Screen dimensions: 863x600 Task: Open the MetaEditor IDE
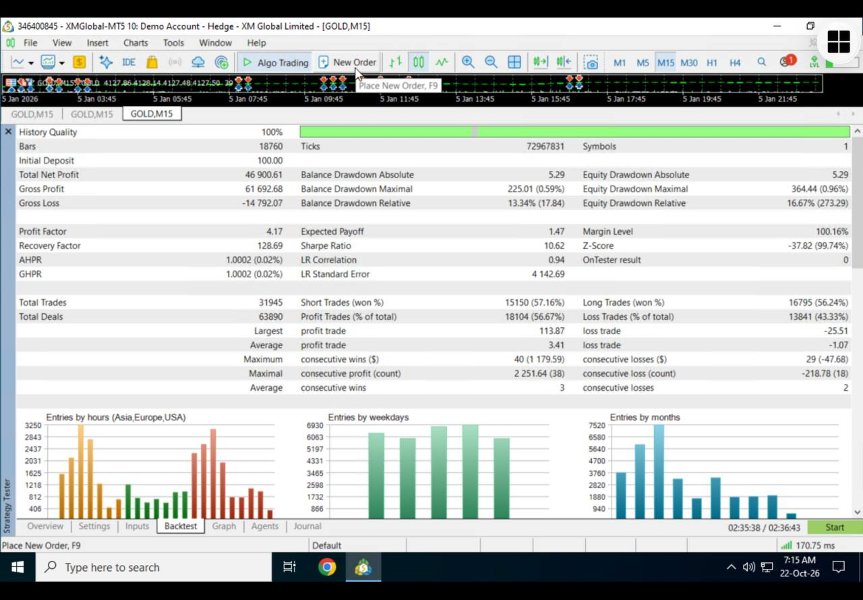coord(129,62)
